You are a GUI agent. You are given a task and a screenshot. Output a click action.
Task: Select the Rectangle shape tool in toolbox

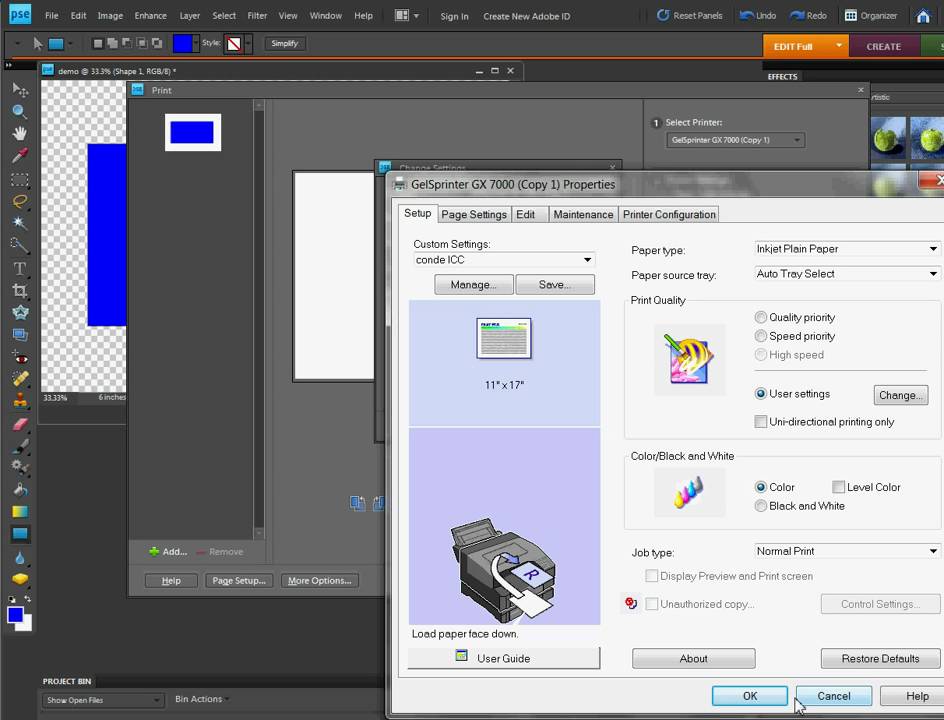coord(20,533)
